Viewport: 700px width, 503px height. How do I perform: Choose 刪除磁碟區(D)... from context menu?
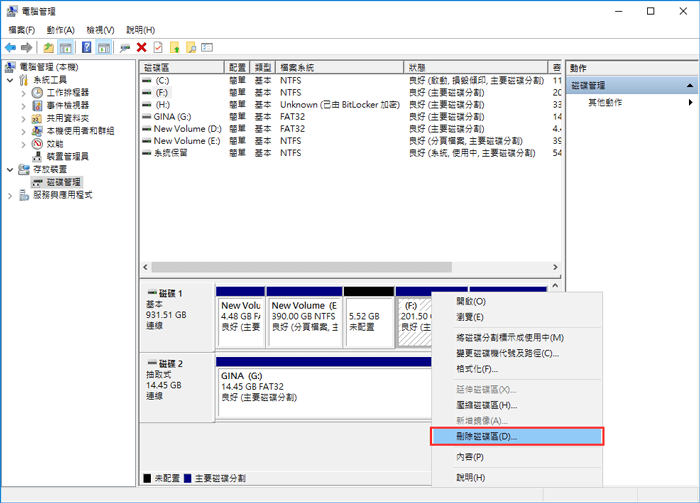pyautogui.click(x=517, y=436)
